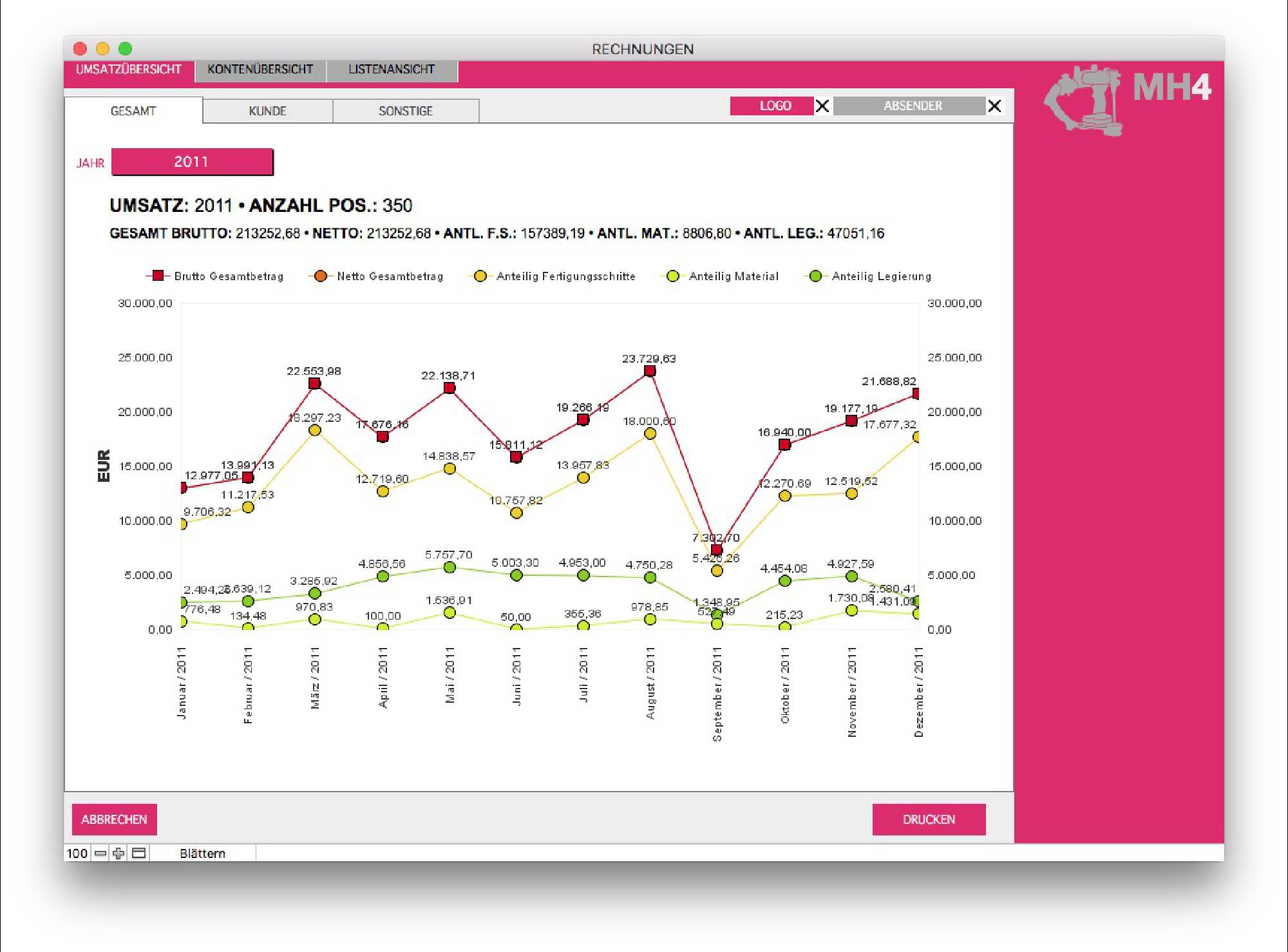Open the KUNDE sub-tab

(x=267, y=111)
